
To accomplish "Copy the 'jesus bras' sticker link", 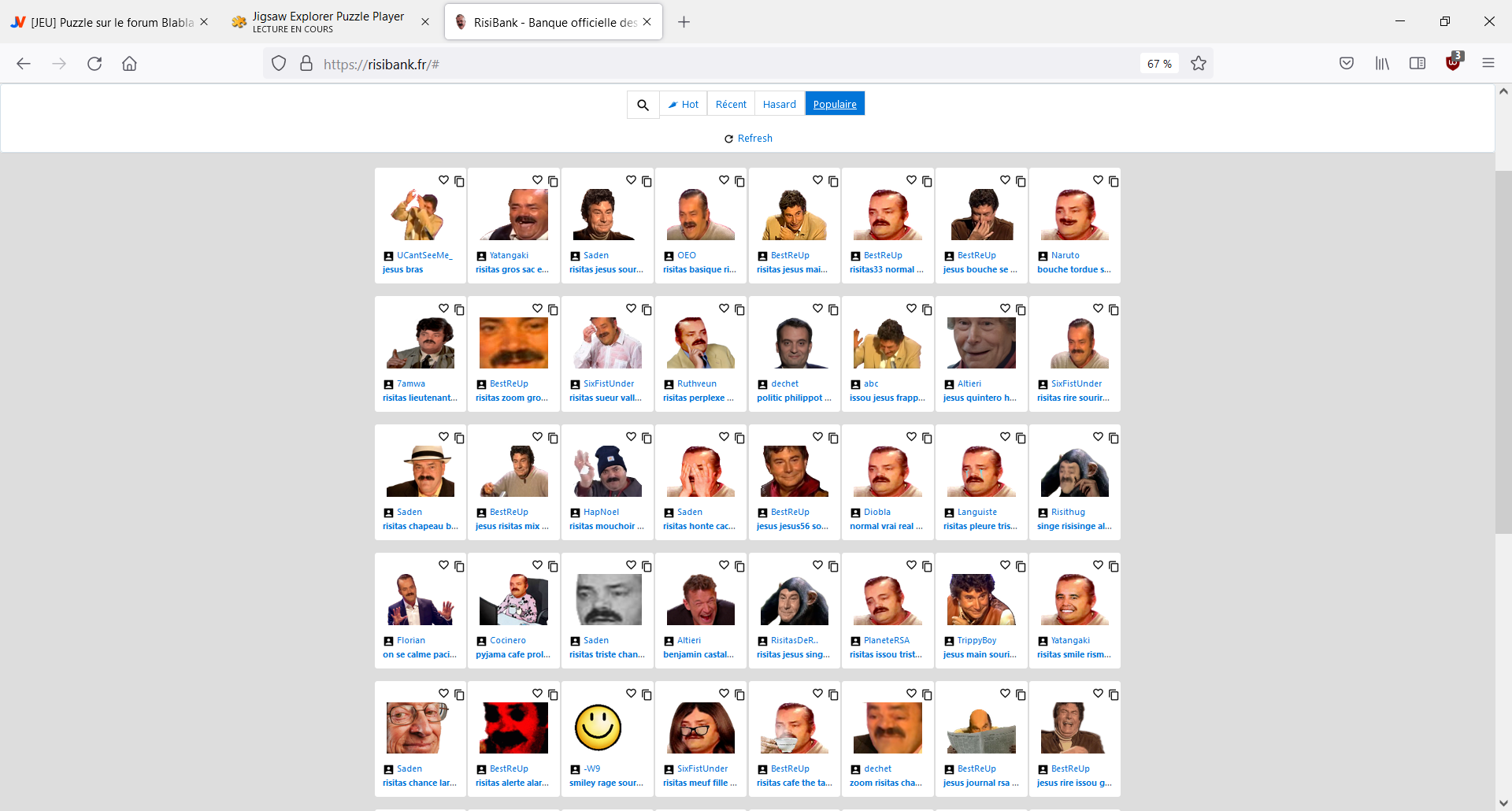I will tap(459, 181).
